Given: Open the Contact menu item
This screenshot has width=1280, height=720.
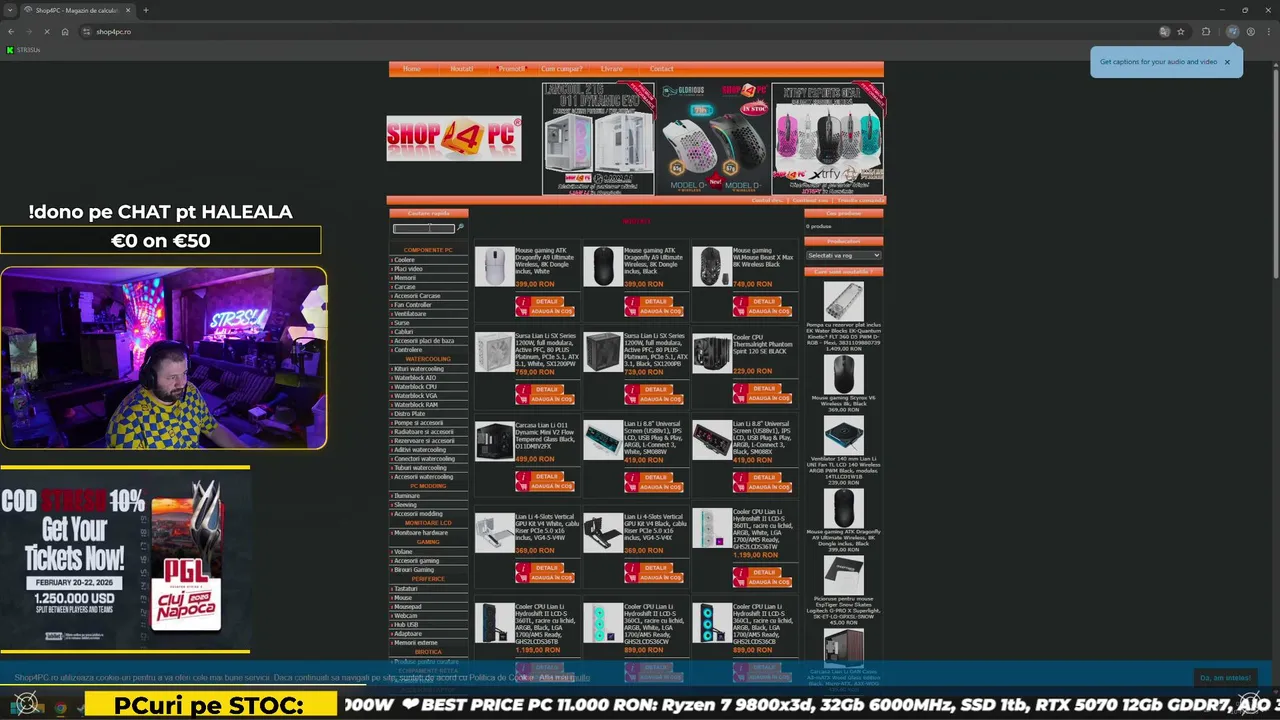Looking at the screenshot, I should (x=661, y=69).
